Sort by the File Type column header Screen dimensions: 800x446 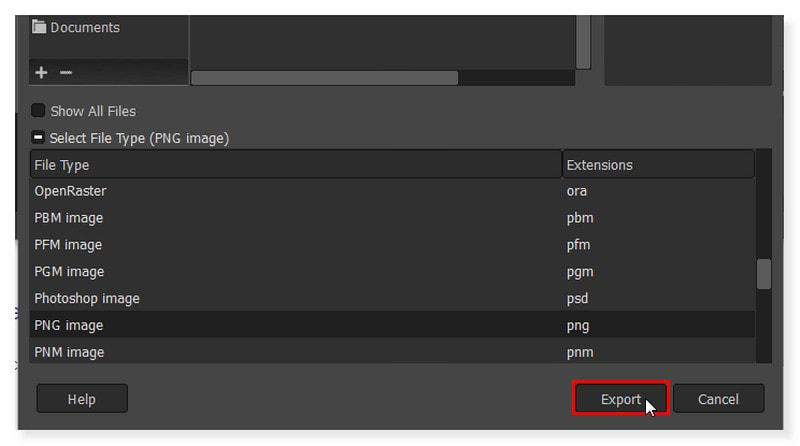pyautogui.click(x=295, y=165)
